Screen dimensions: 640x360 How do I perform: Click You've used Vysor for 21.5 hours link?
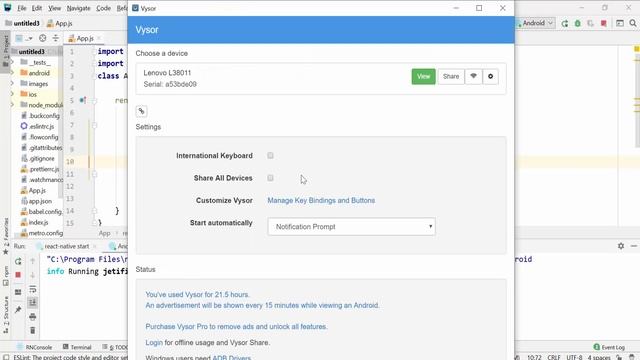point(198,294)
